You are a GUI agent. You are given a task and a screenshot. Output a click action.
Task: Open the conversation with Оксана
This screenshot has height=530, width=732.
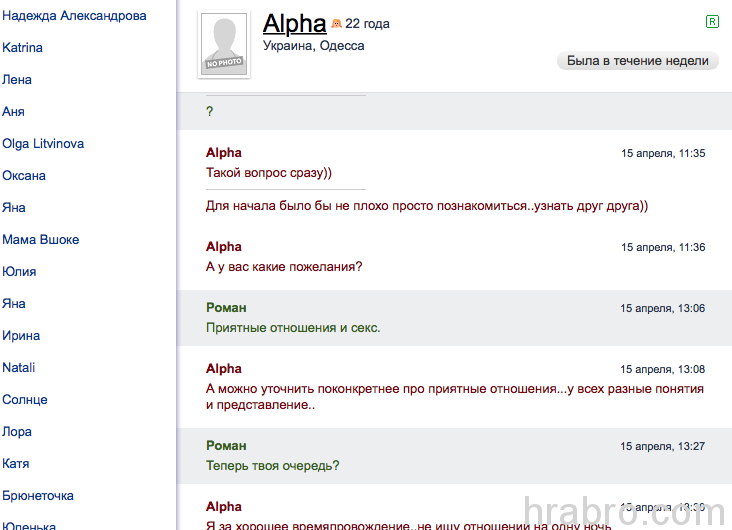[x=24, y=176]
